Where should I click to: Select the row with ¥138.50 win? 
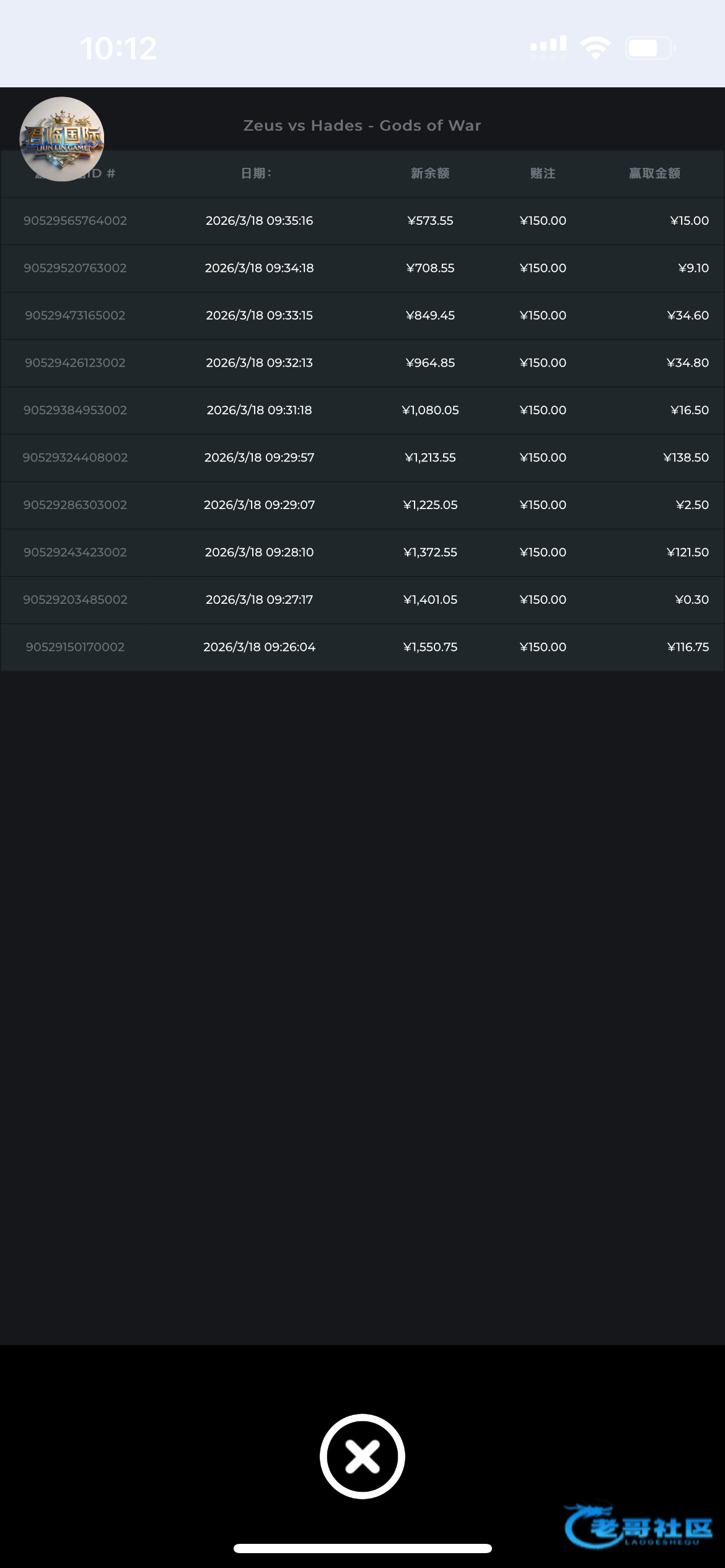tap(685, 458)
